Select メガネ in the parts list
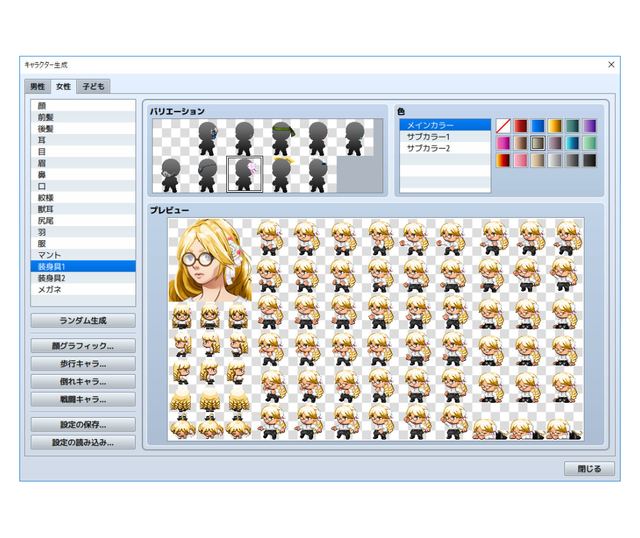This screenshot has width=640, height=538. click(83, 289)
